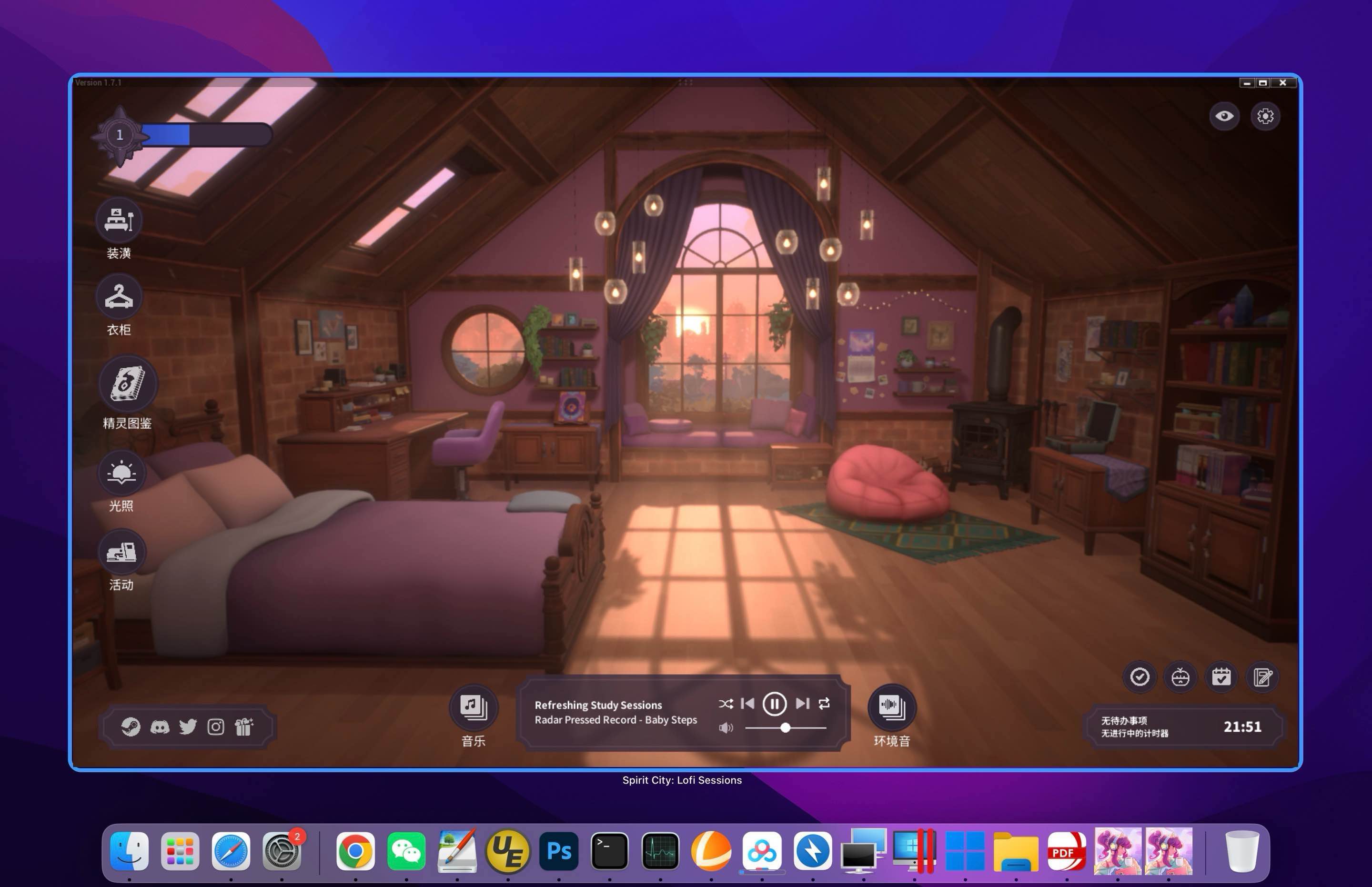
Task: Close the Spirit City game window
Action: pyautogui.click(x=1283, y=83)
